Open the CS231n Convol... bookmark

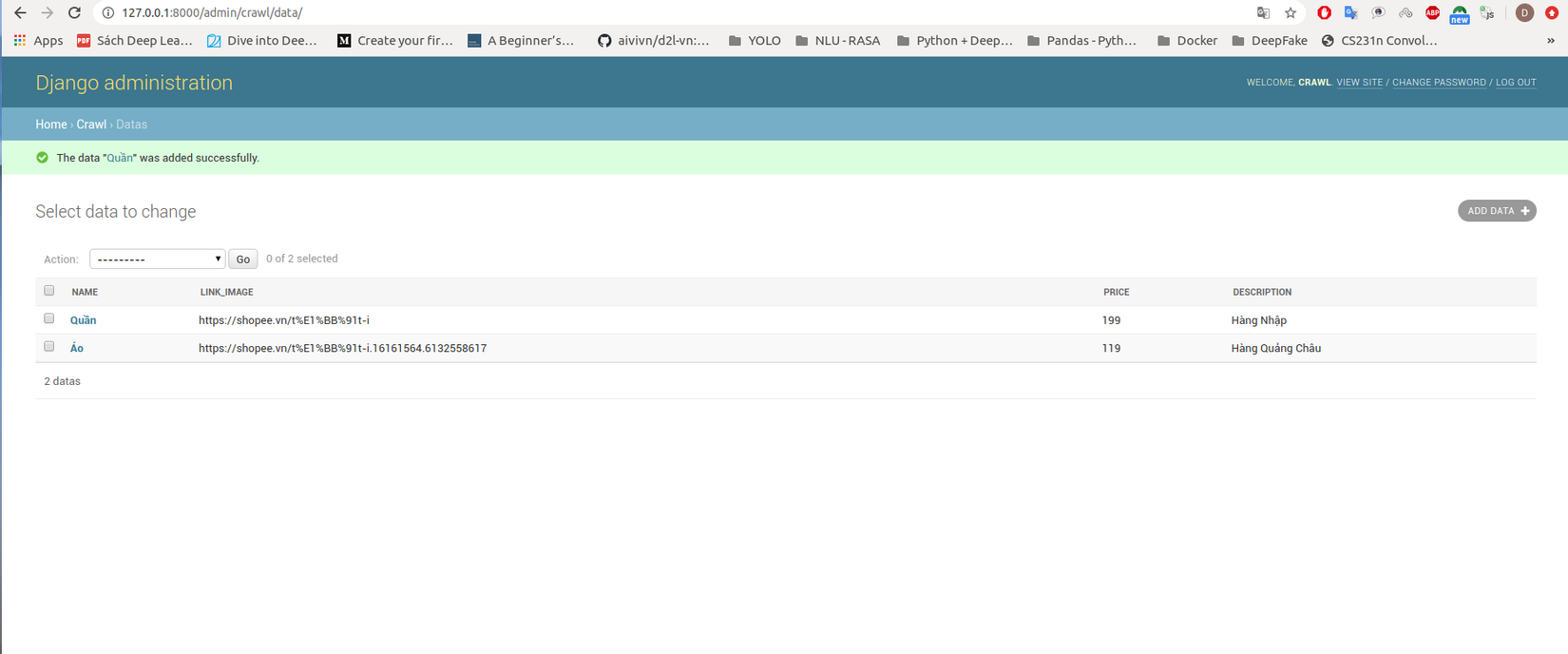coord(1379,41)
